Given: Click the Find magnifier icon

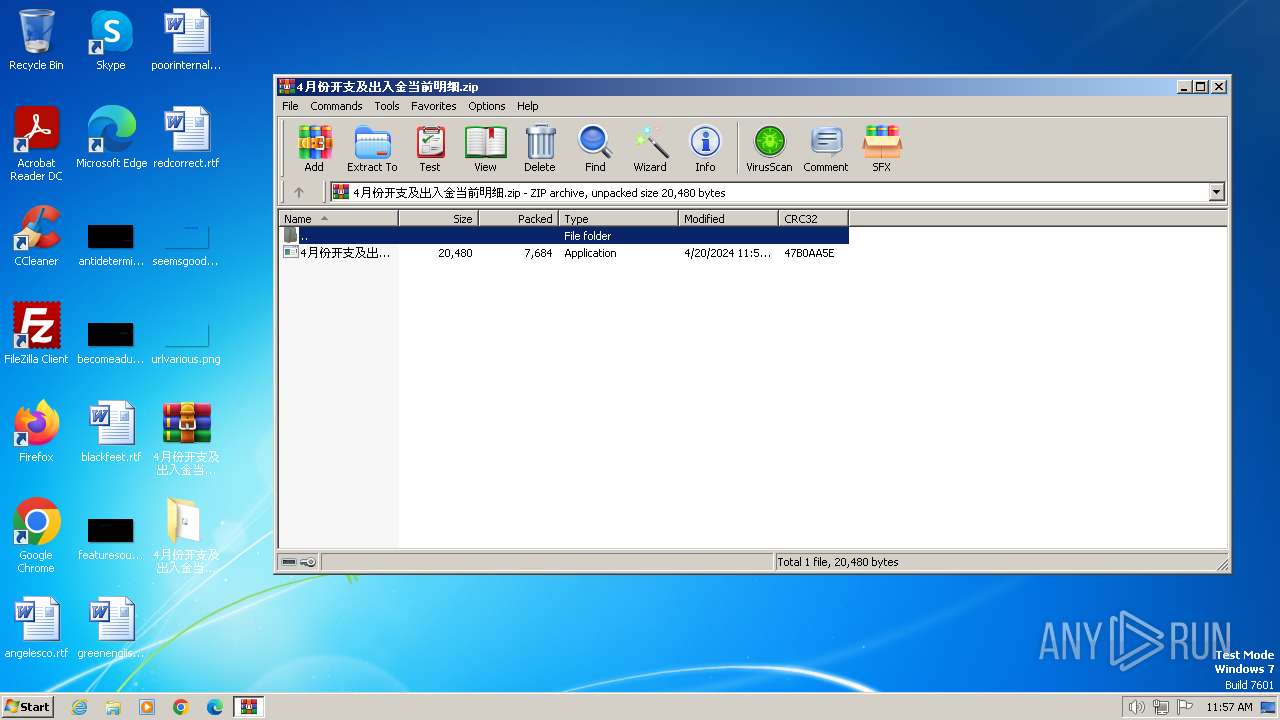Looking at the screenshot, I should (x=595, y=148).
